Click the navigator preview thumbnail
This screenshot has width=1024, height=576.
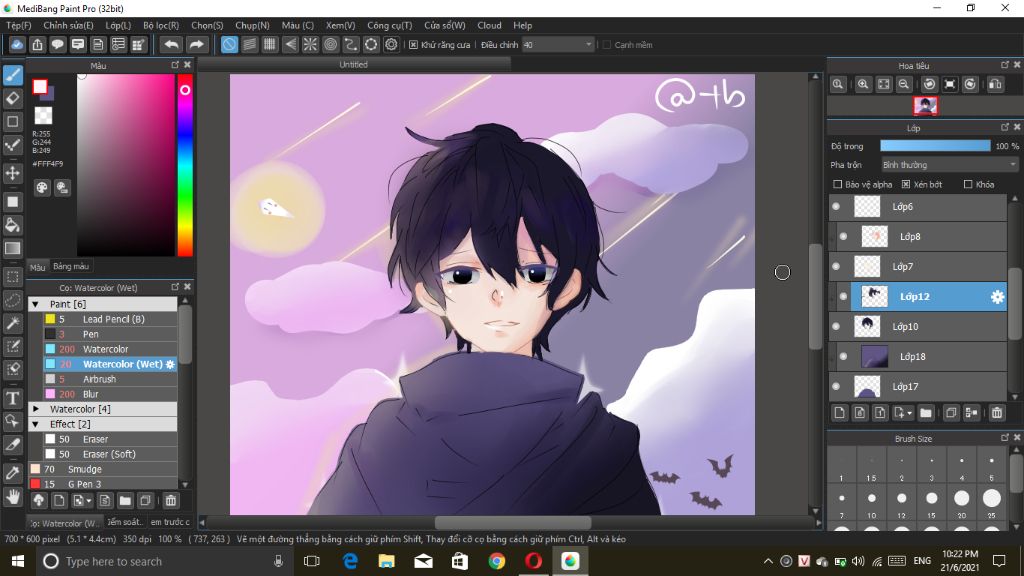(925, 106)
